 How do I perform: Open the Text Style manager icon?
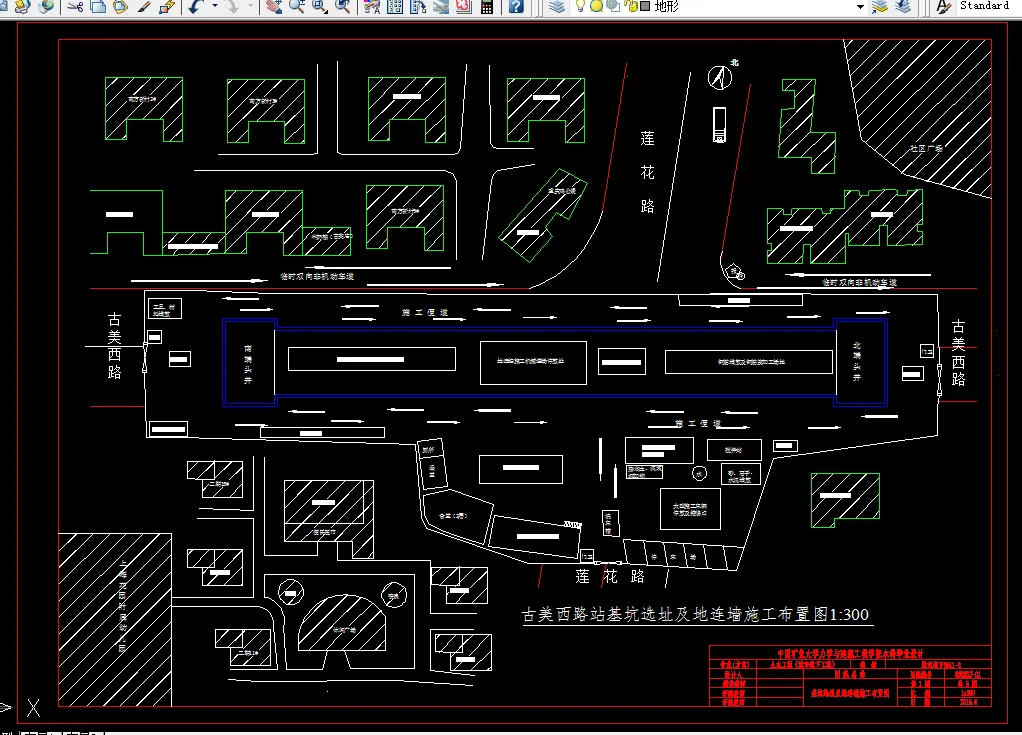[x=942, y=7]
